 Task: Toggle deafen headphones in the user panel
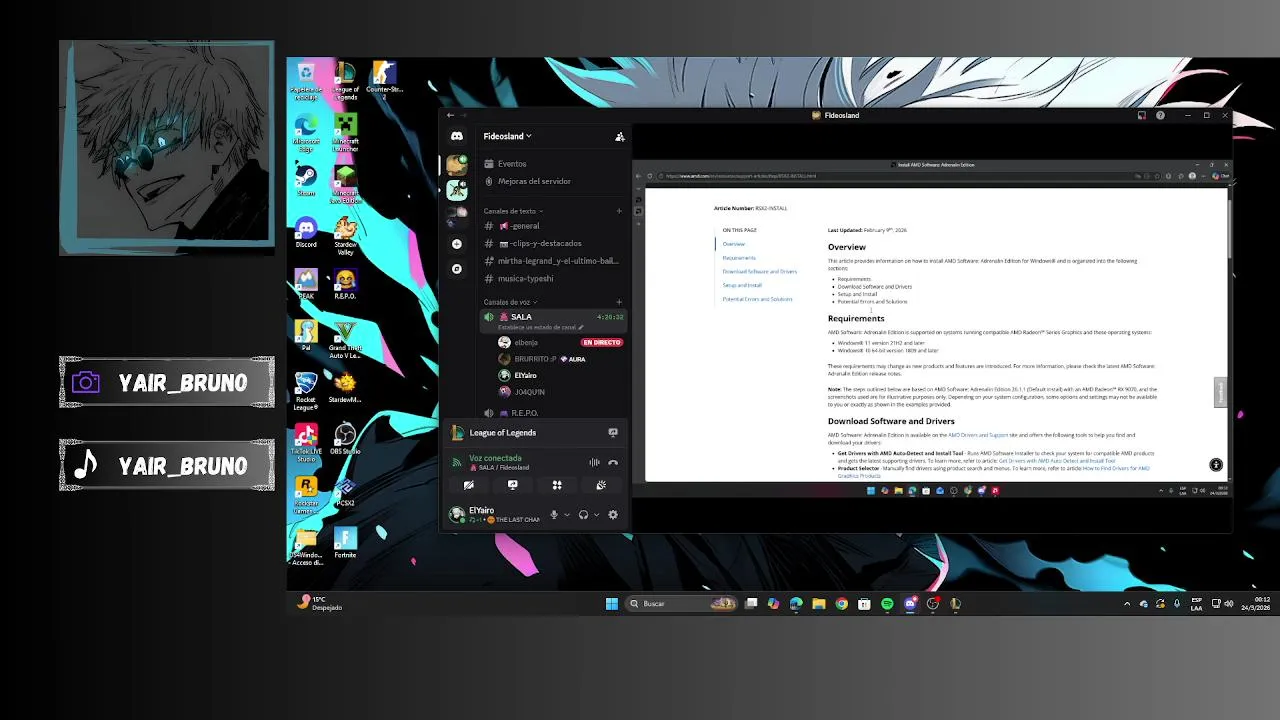583,515
